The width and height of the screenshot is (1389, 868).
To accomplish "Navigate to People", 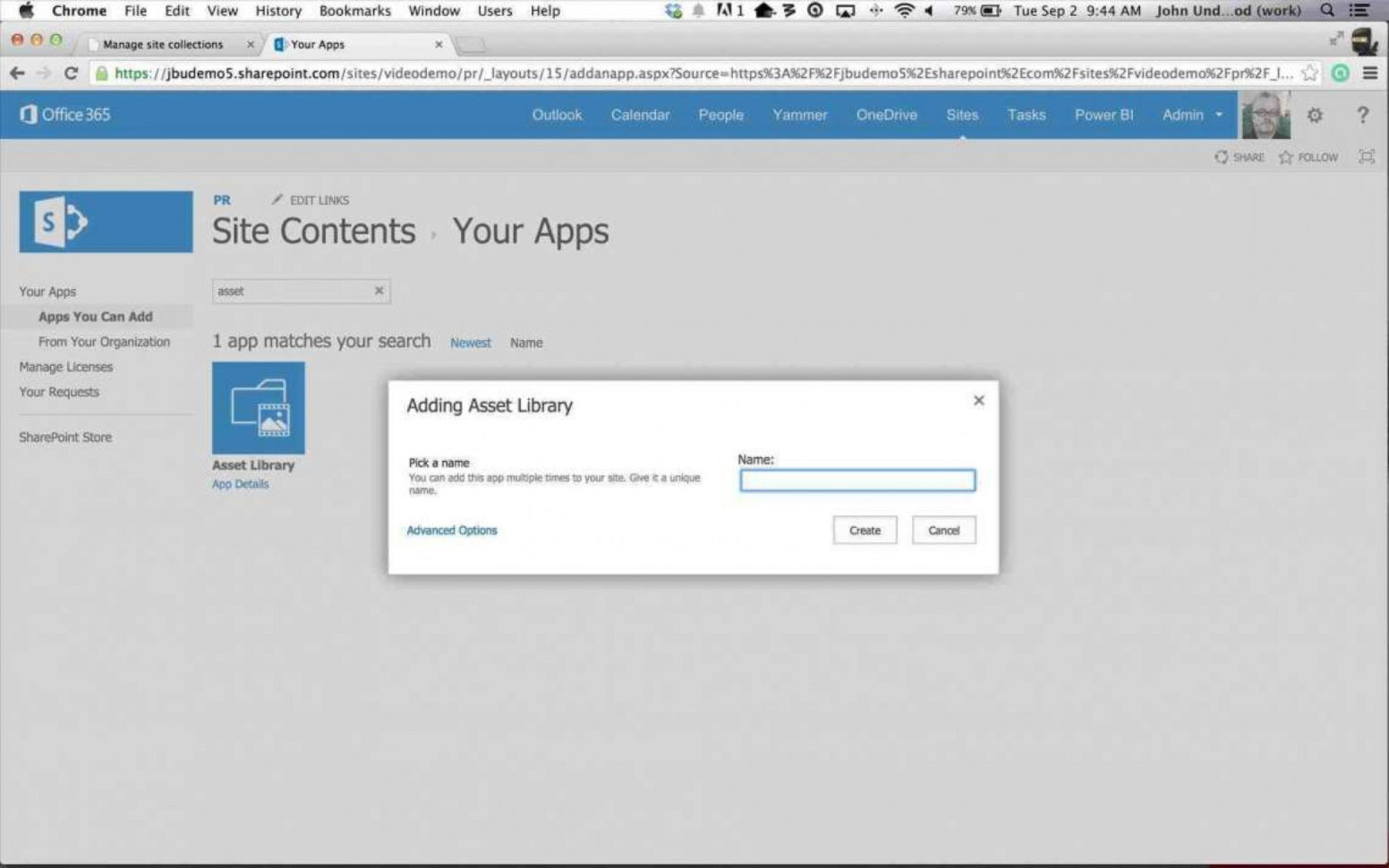I will 720,115.
